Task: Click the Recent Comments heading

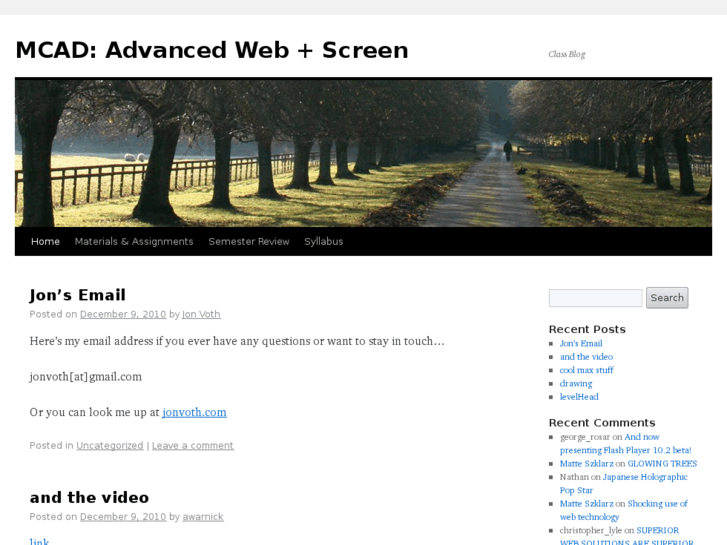Action: pyautogui.click(x=602, y=423)
